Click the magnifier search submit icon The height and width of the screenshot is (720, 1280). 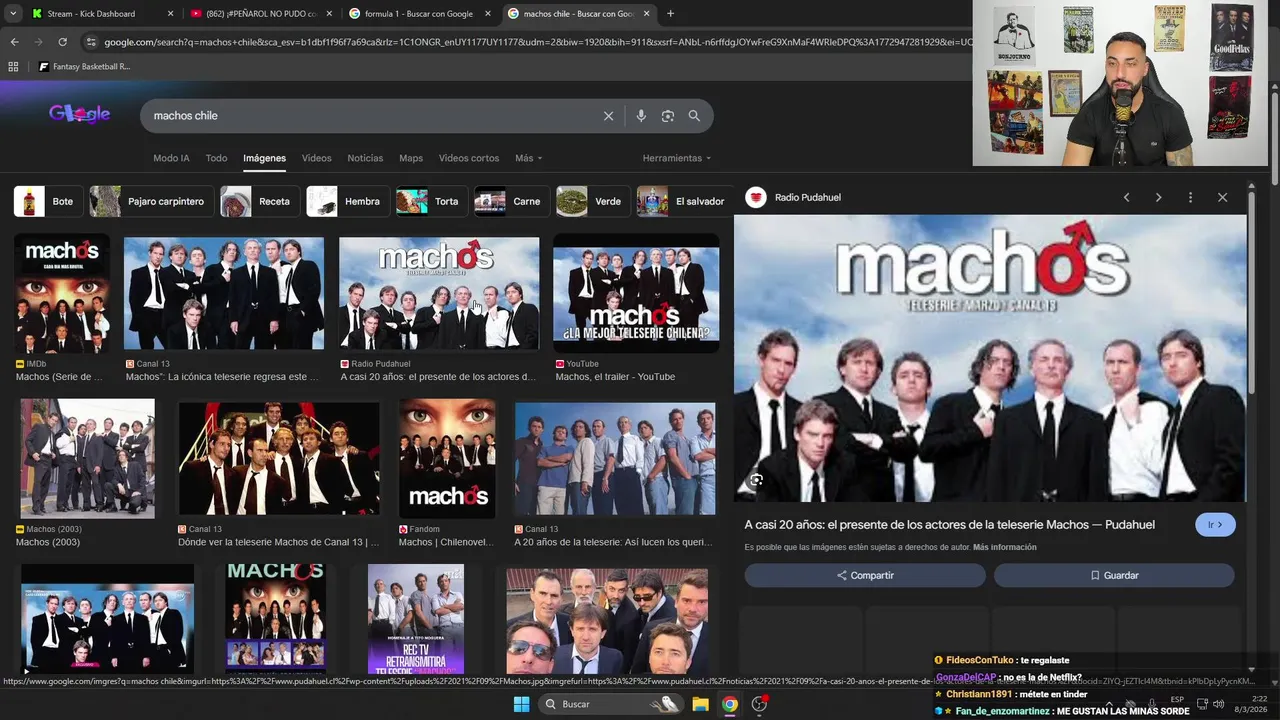pos(694,116)
